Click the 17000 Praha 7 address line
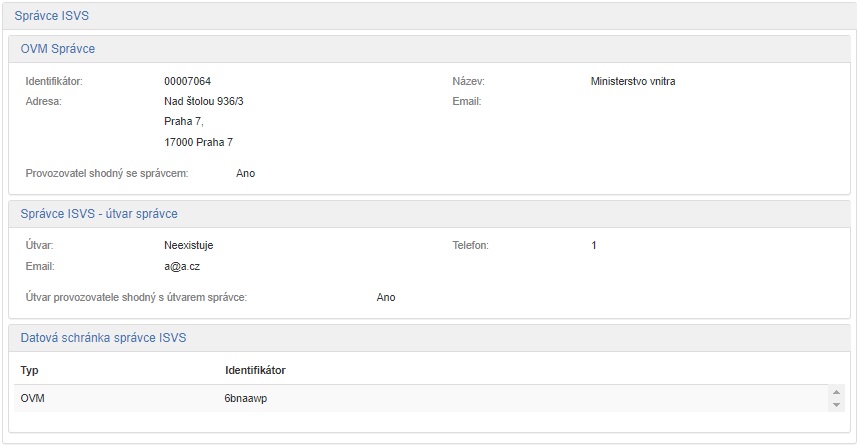The image size is (859, 447). point(198,142)
